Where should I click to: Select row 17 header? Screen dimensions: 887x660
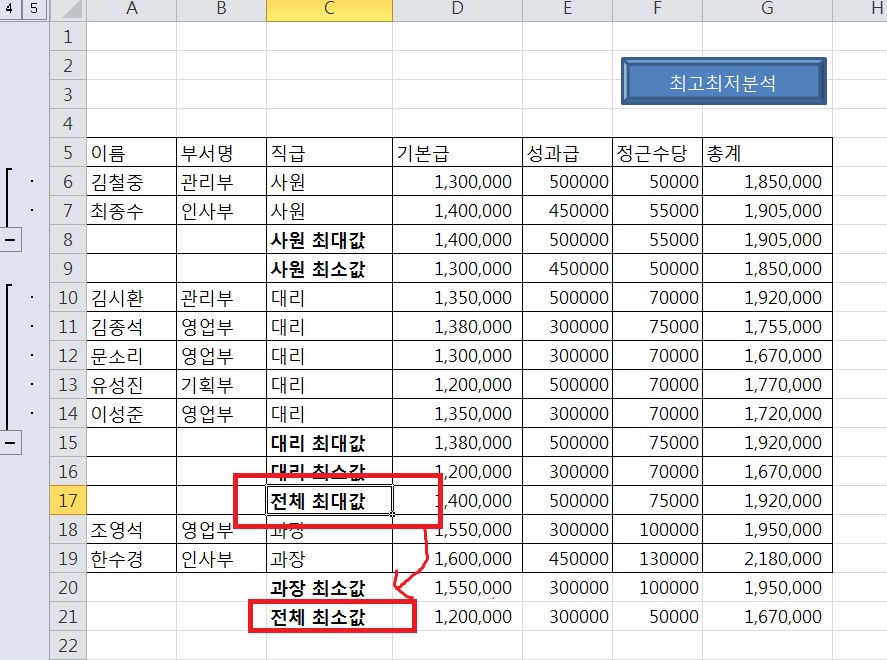pos(68,502)
